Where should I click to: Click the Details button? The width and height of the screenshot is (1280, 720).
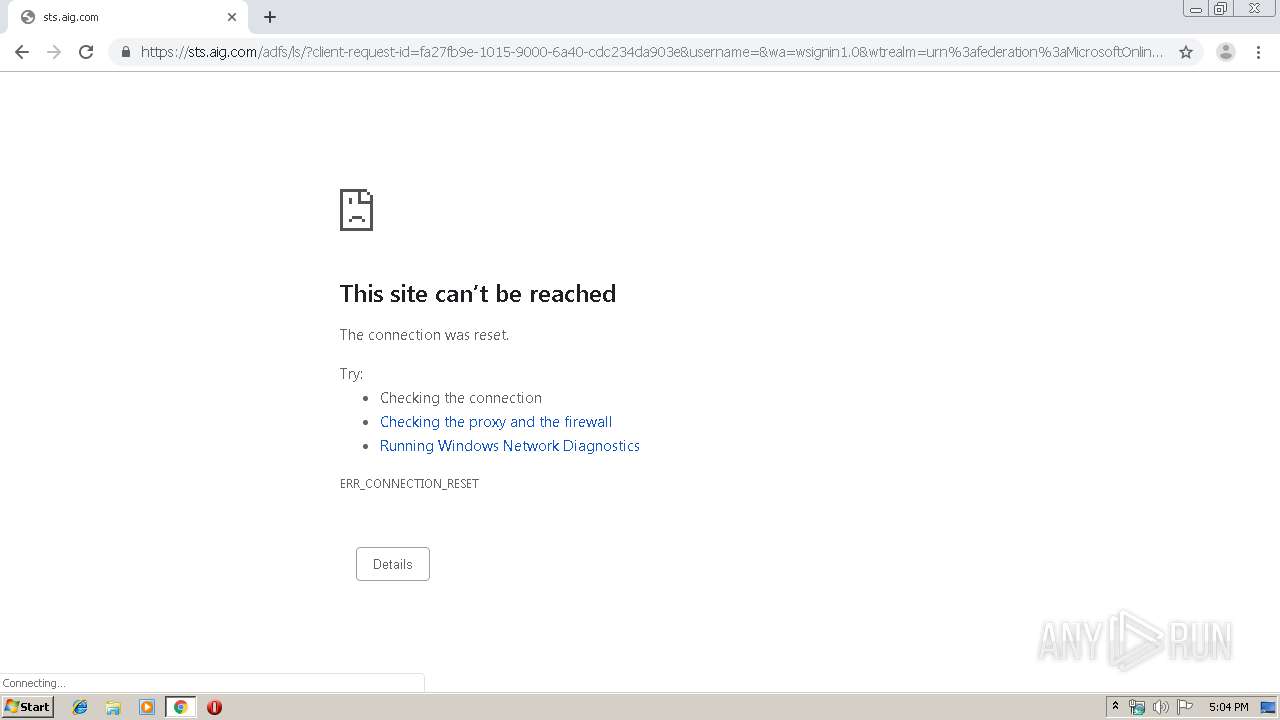pos(393,564)
